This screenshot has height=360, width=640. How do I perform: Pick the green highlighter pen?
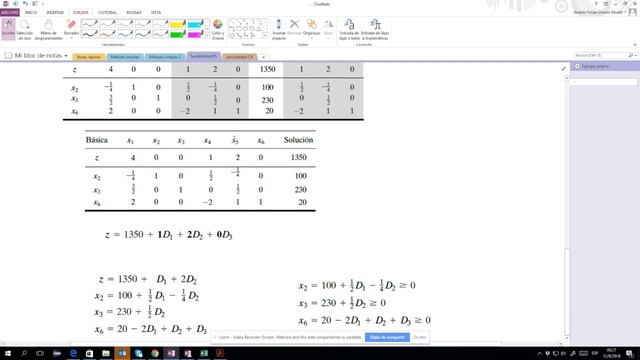click(x=178, y=34)
